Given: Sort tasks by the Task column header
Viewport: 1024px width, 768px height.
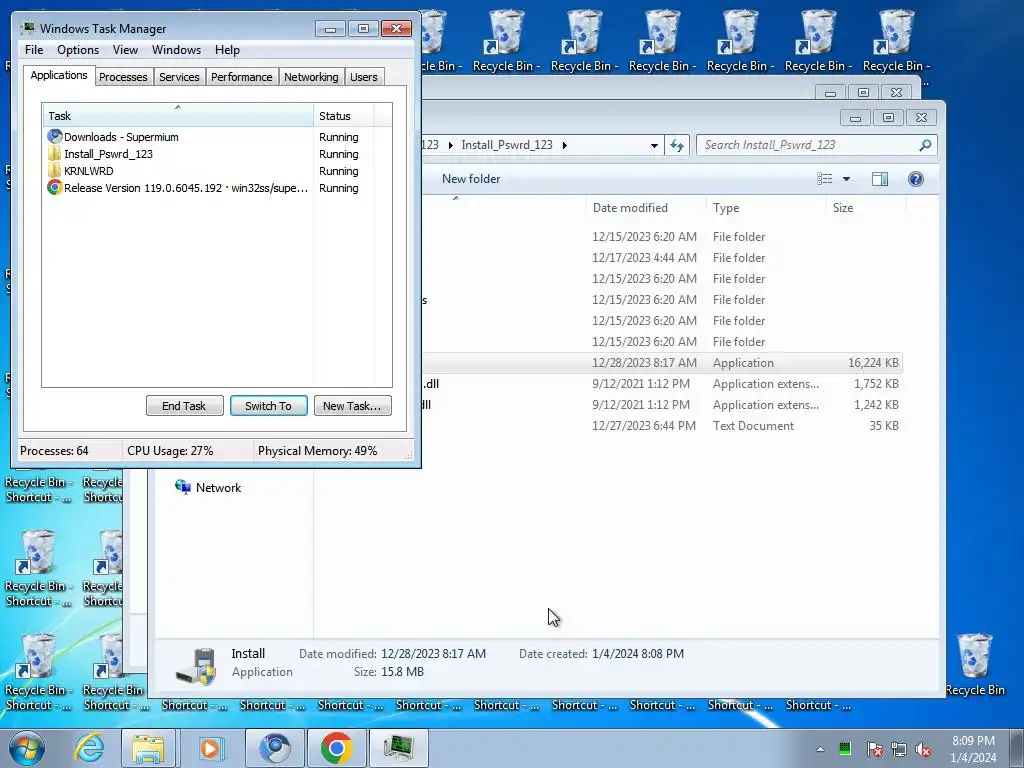Looking at the screenshot, I should tap(178, 116).
